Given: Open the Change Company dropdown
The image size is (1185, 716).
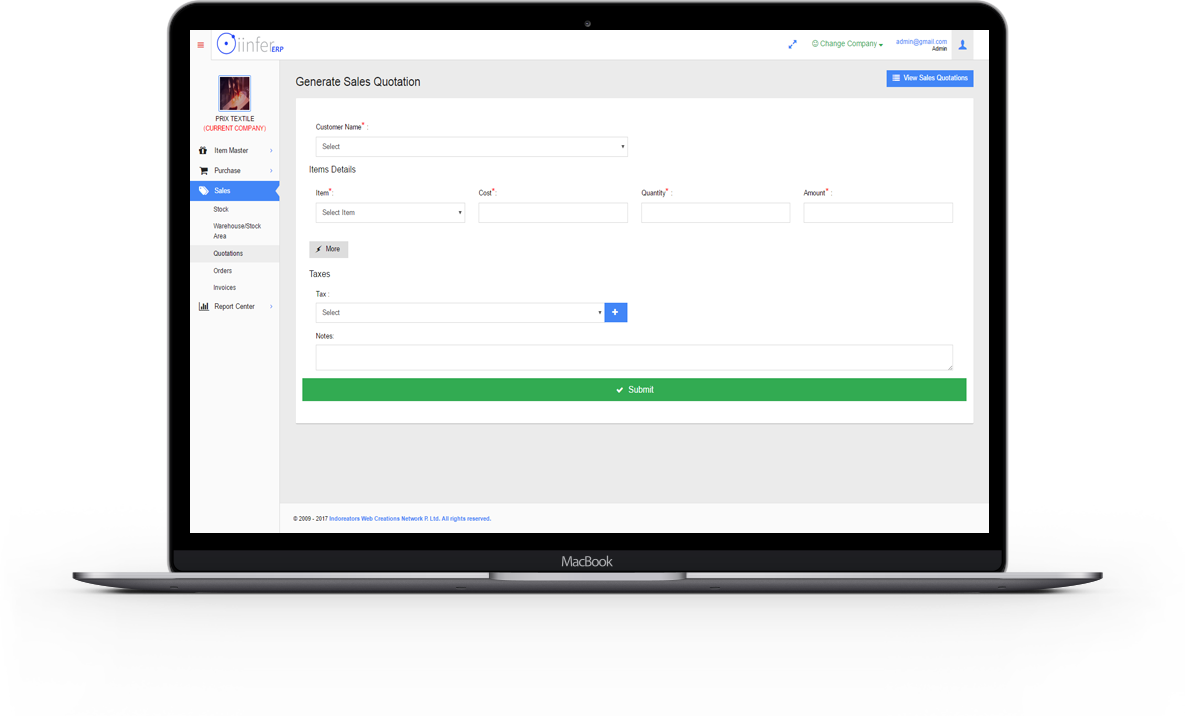Looking at the screenshot, I should click(x=847, y=44).
